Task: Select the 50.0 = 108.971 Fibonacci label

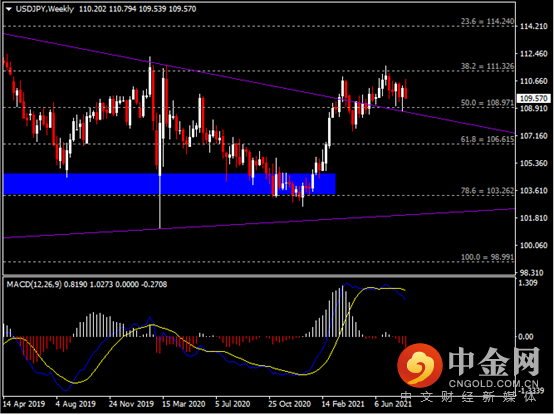Action: 487,103
